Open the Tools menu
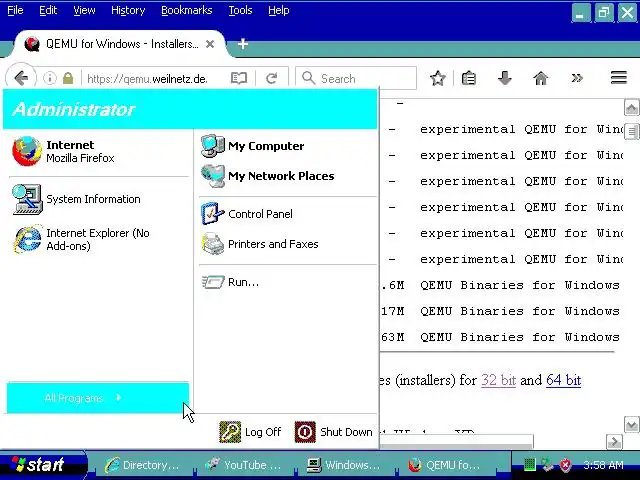The image size is (640, 480). point(240,10)
